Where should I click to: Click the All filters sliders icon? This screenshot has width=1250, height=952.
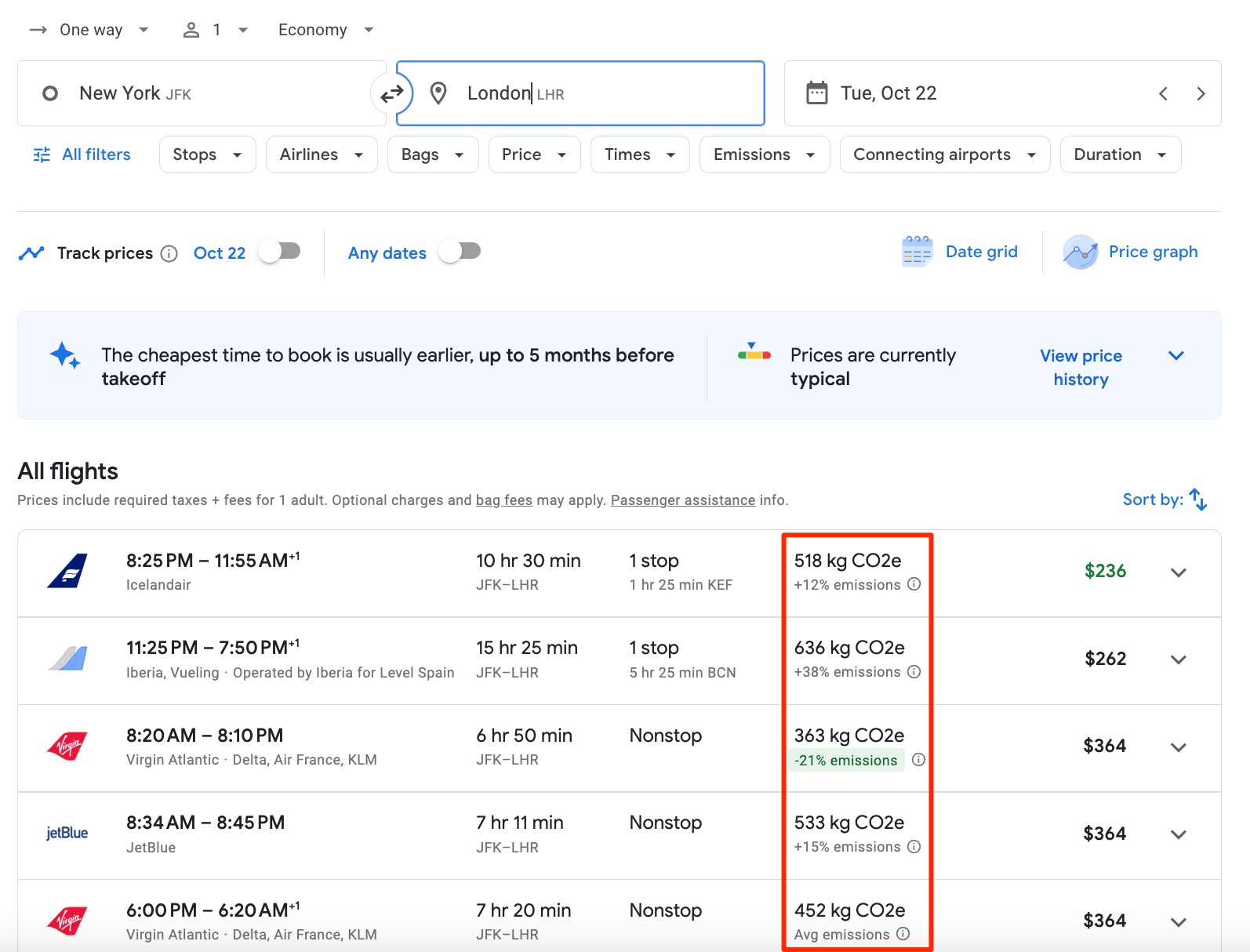42,154
